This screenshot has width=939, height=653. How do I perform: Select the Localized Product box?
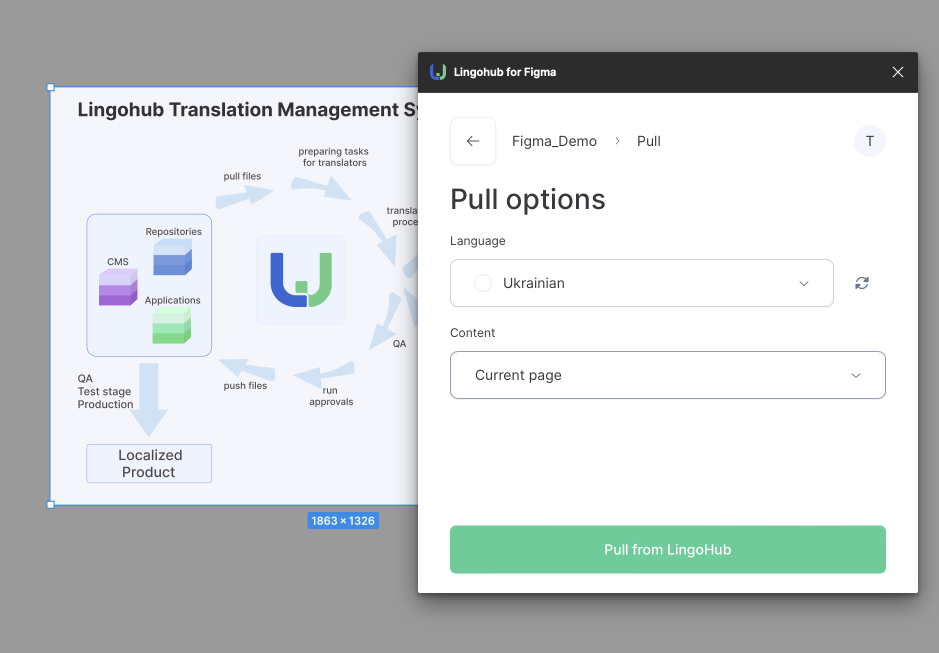[x=149, y=463]
